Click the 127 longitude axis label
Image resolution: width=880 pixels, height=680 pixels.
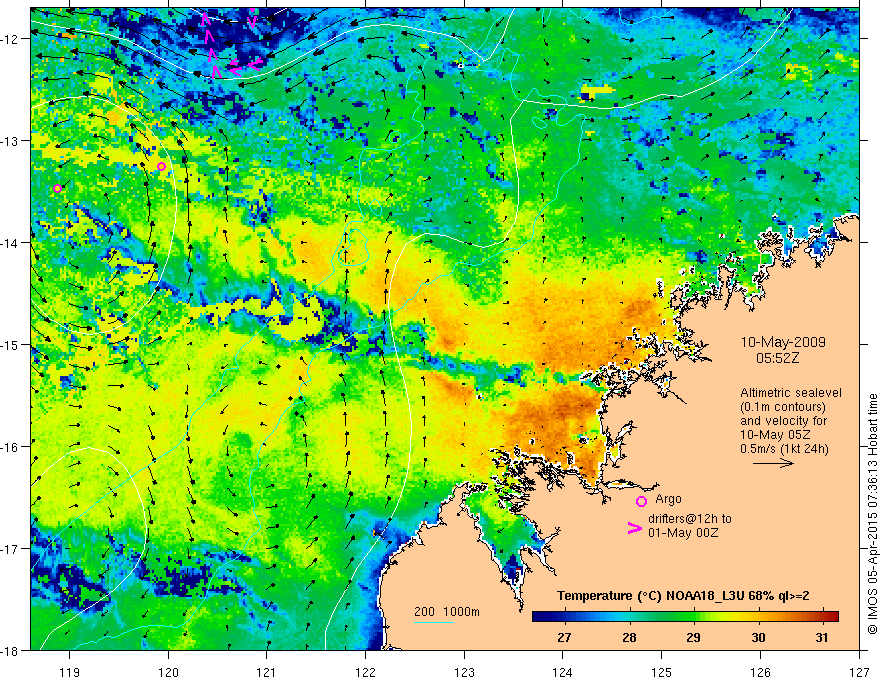(x=859, y=672)
